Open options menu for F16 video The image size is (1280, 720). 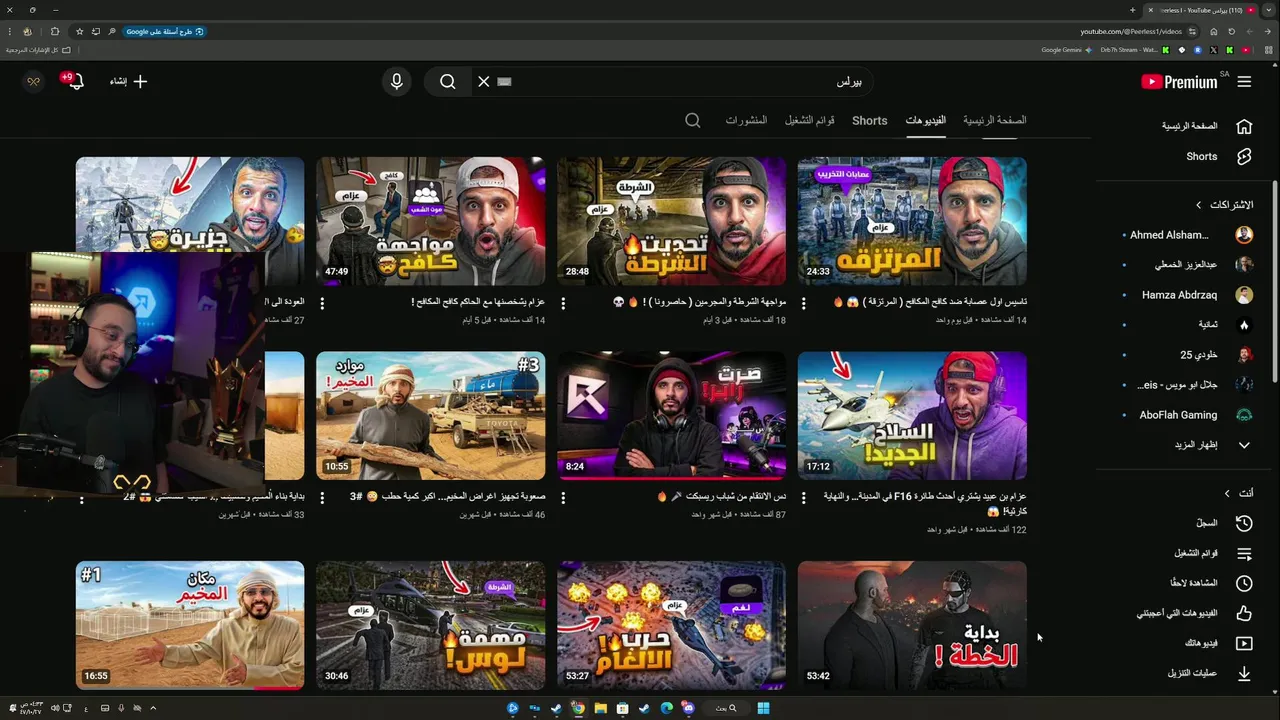click(x=804, y=497)
